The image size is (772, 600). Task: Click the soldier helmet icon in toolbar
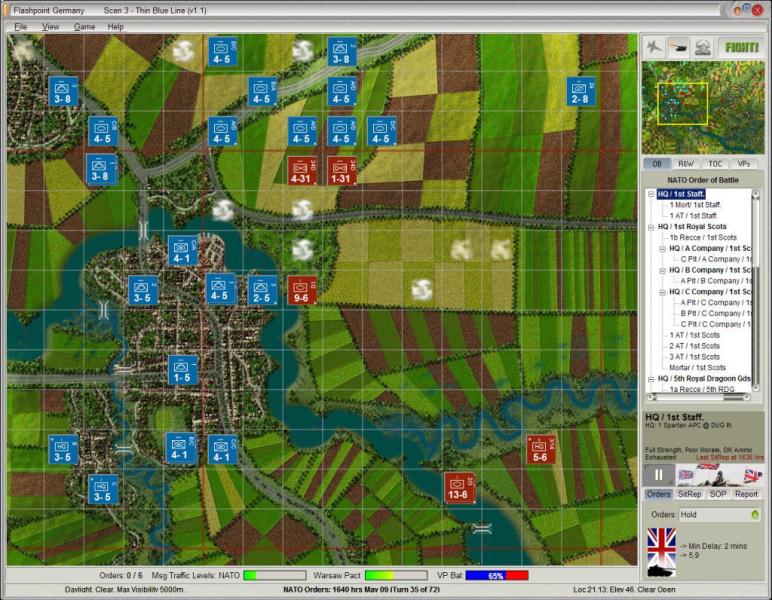pos(702,46)
